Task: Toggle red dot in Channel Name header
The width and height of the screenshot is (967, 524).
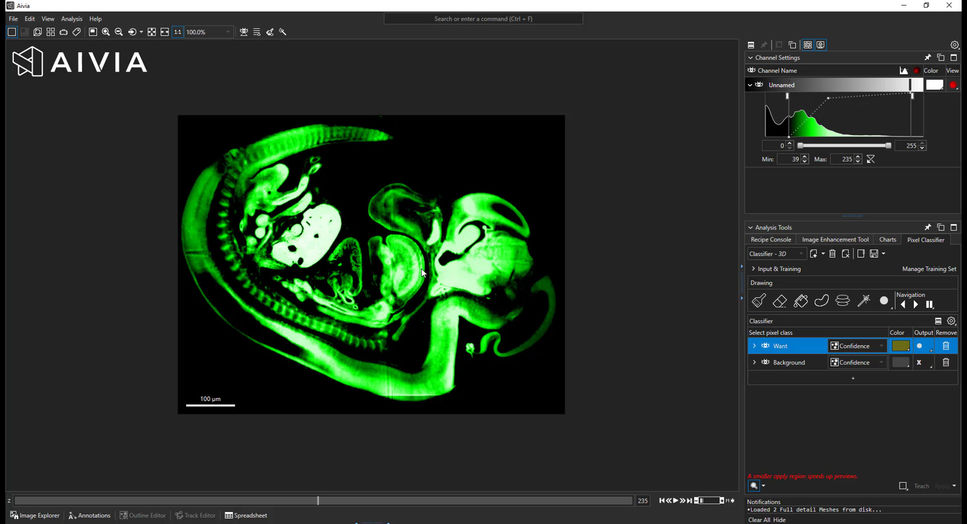Action: pyautogui.click(x=916, y=71)
